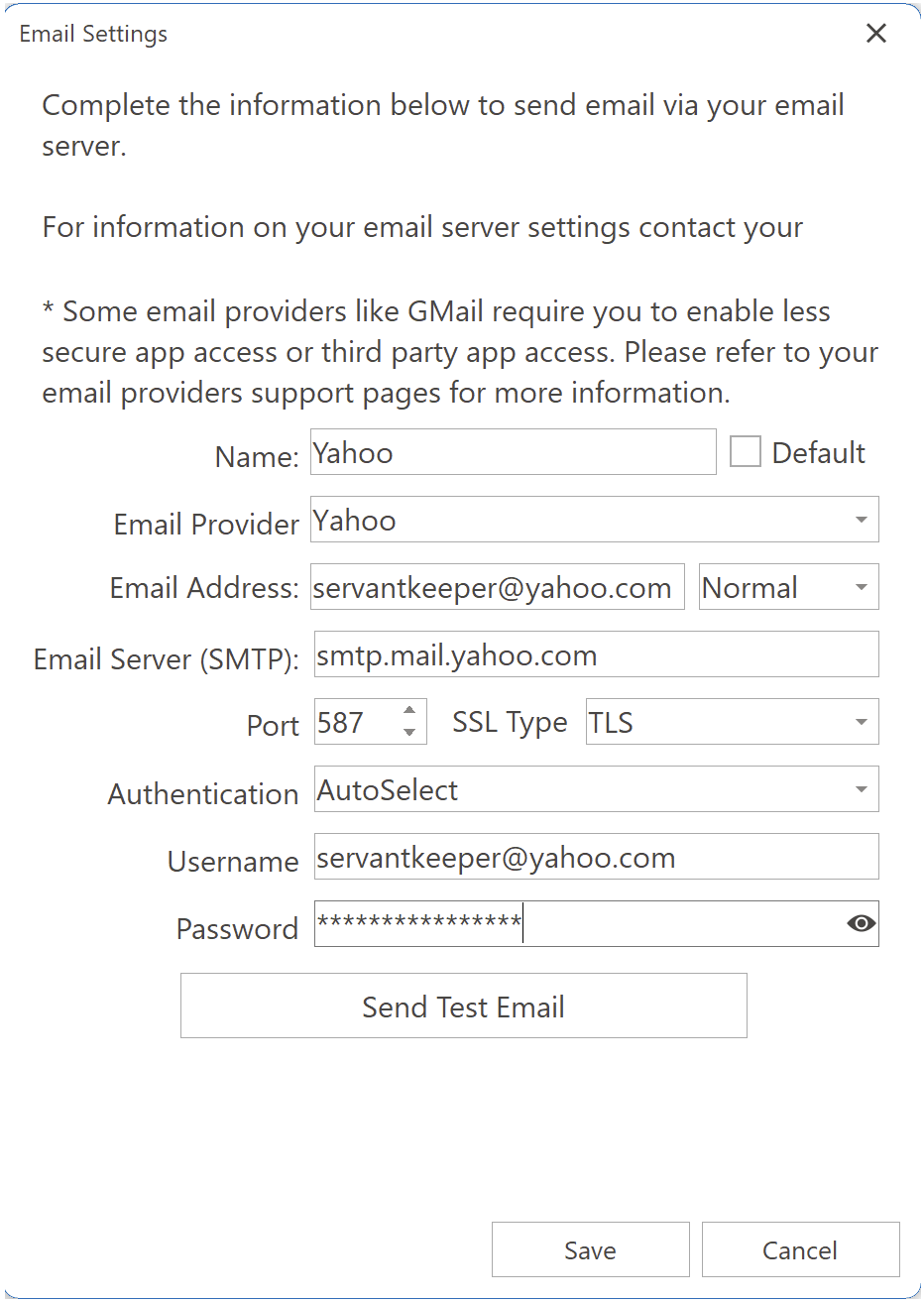Click Send Test Email
This screenshot has width=924, height=1303.
point(462,1006)
